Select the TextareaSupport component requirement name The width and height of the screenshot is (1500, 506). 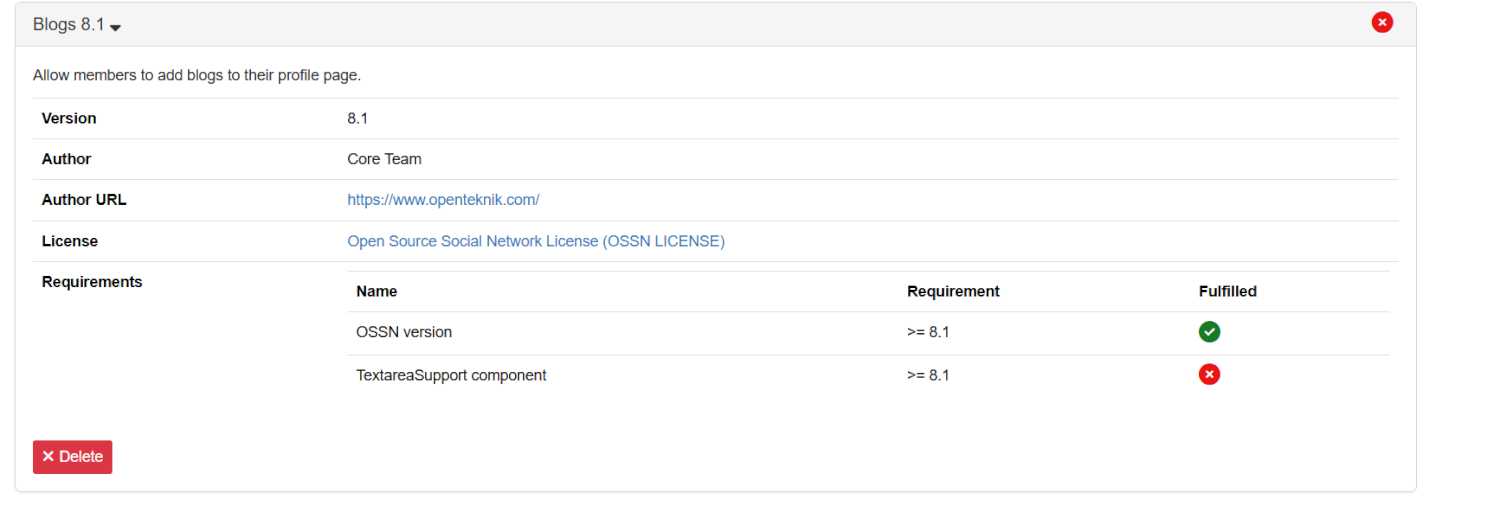tap(451, 375)
